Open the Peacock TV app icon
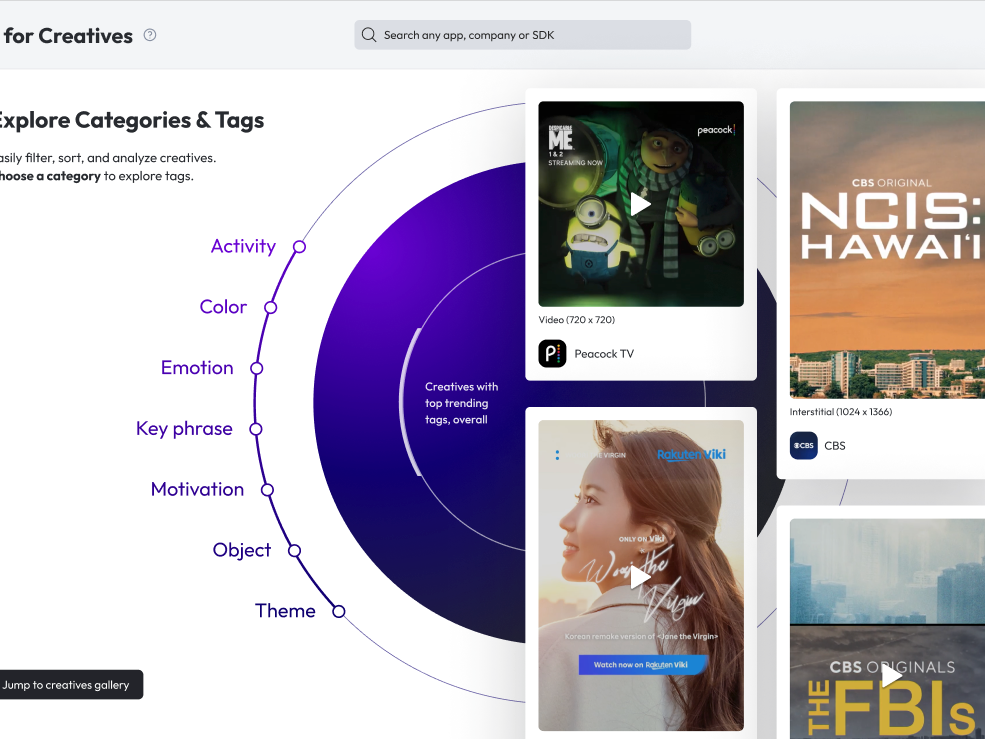This screenshot has width=985, height=739. pos(552,354)
